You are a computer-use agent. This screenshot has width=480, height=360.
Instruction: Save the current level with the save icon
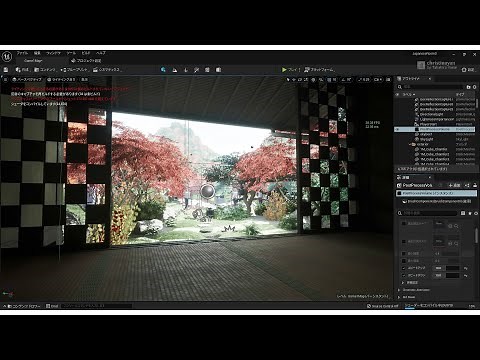click(x=6, y=70)
